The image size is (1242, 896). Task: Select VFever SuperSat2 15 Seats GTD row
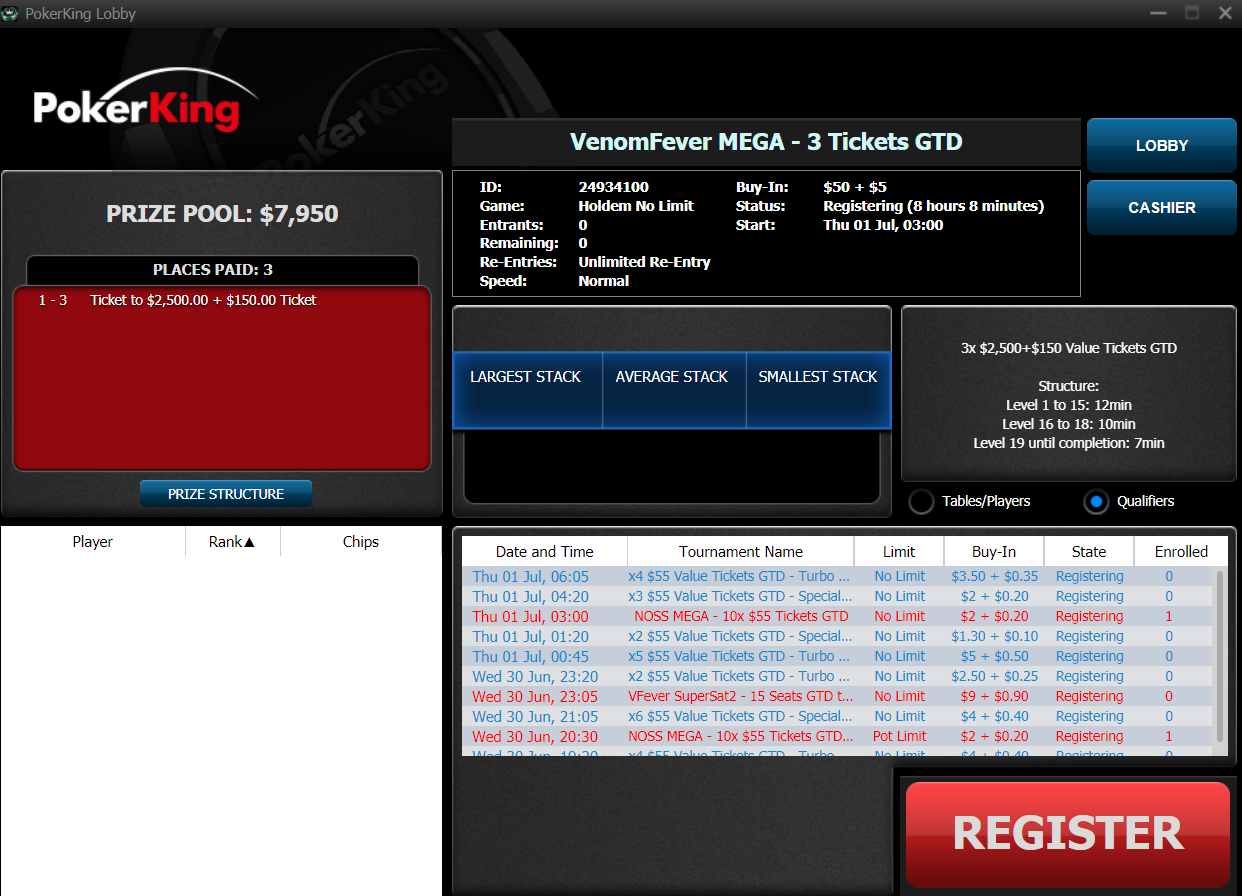tap(740, 697)
